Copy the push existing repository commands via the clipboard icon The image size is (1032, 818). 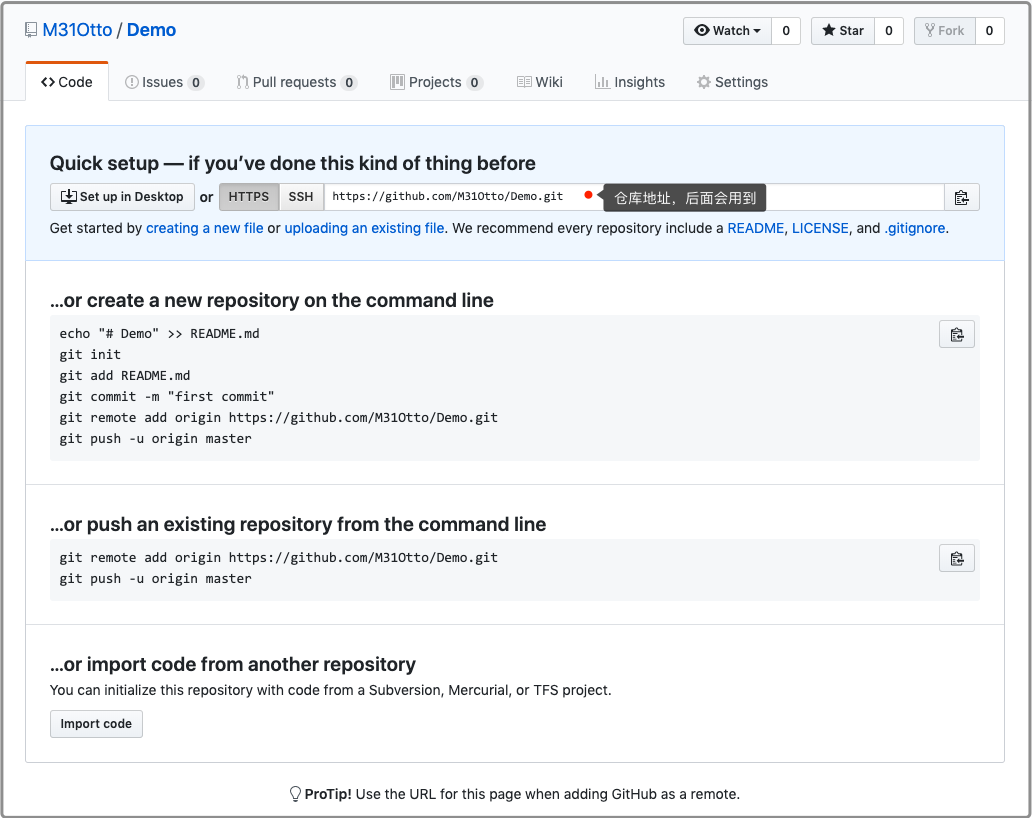point(957,559)
